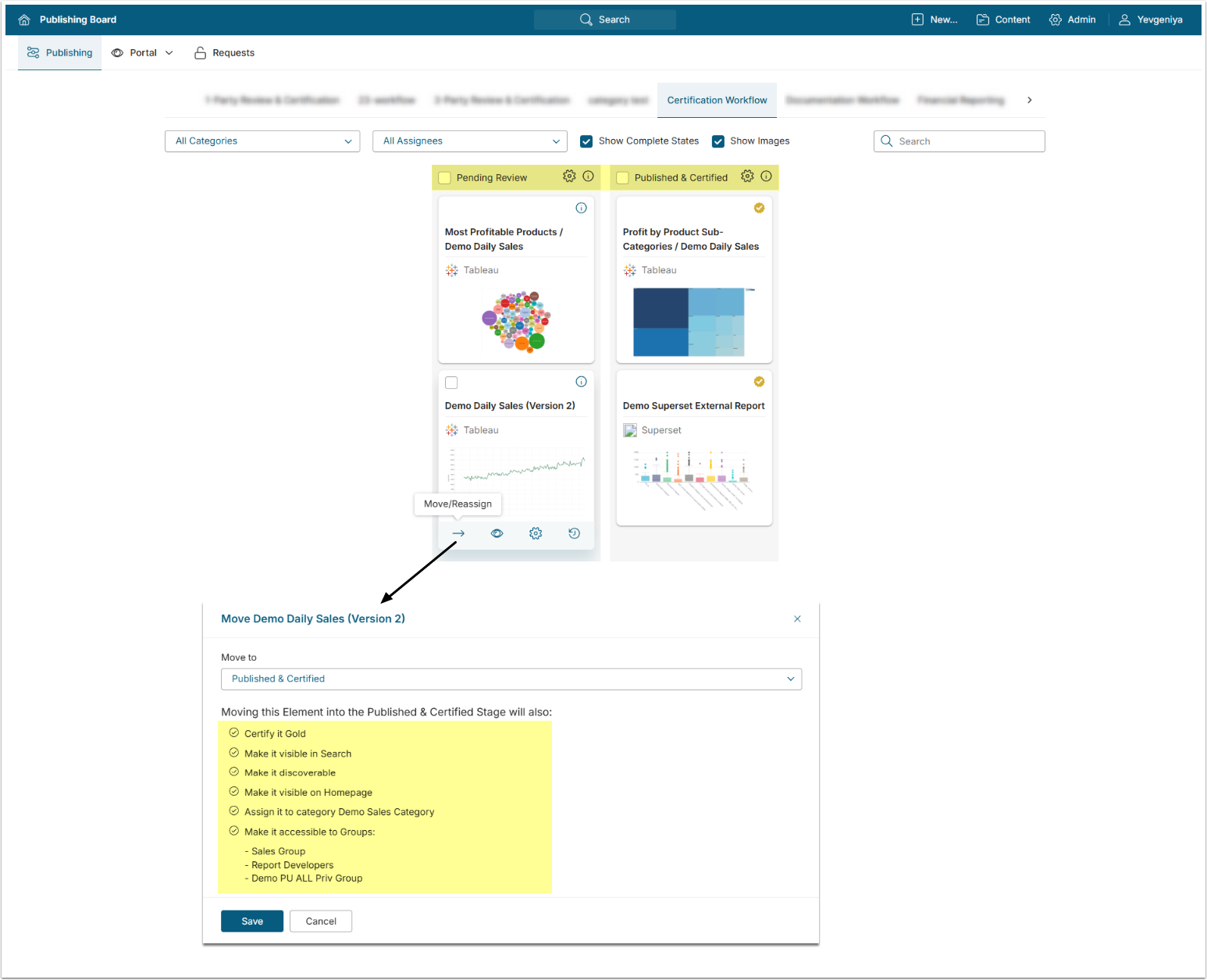Open the Admin gear menu

pos(1073,20)
